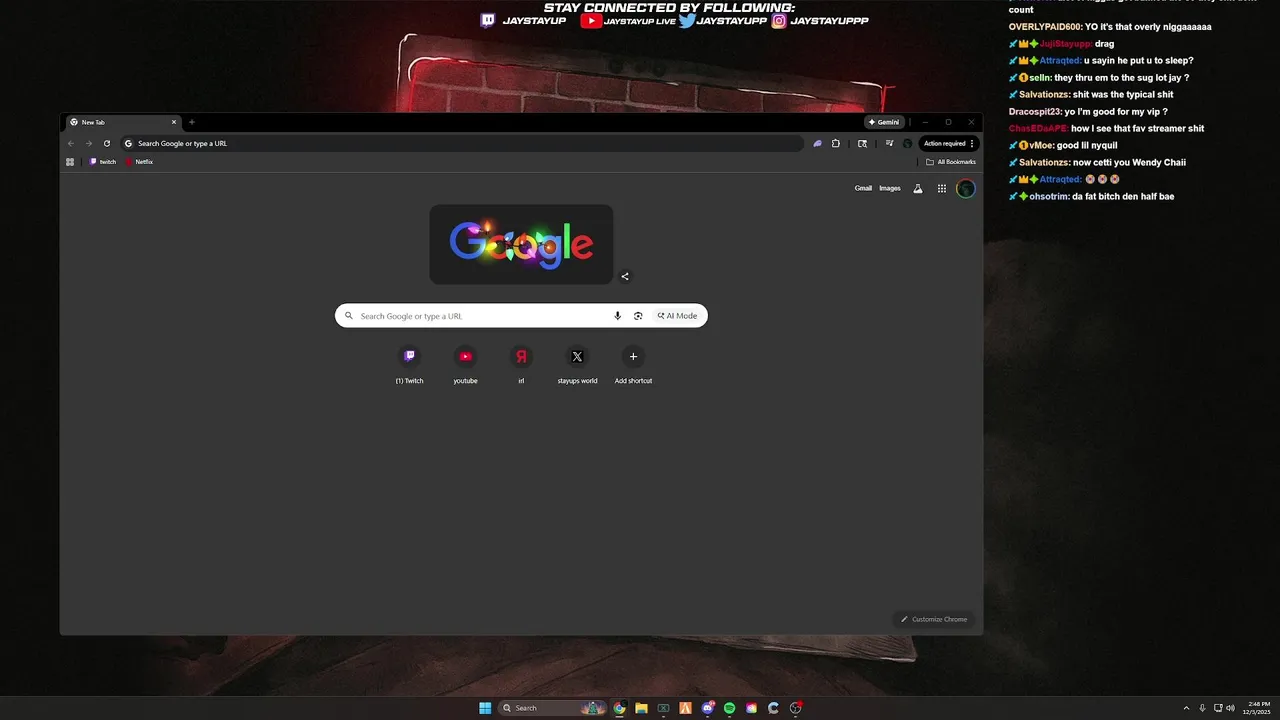Open the Google apps grid icon
The width and height of the screenshot is (1280, 720).
tap(942, 188)
